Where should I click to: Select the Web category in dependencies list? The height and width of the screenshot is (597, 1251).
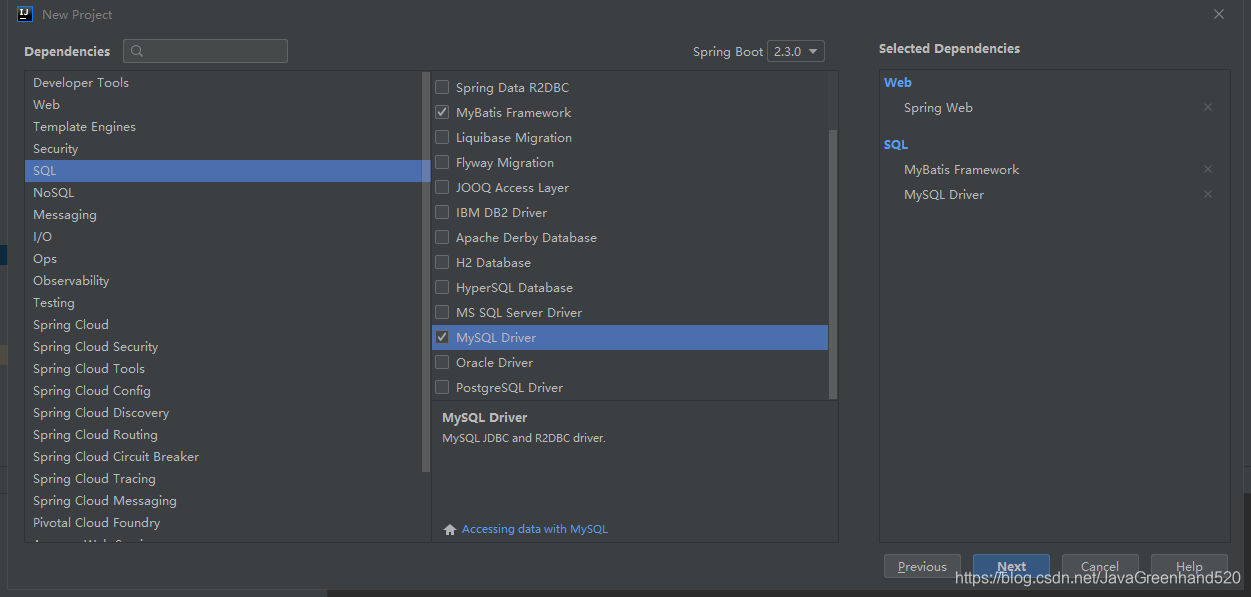tap(227, 104)
